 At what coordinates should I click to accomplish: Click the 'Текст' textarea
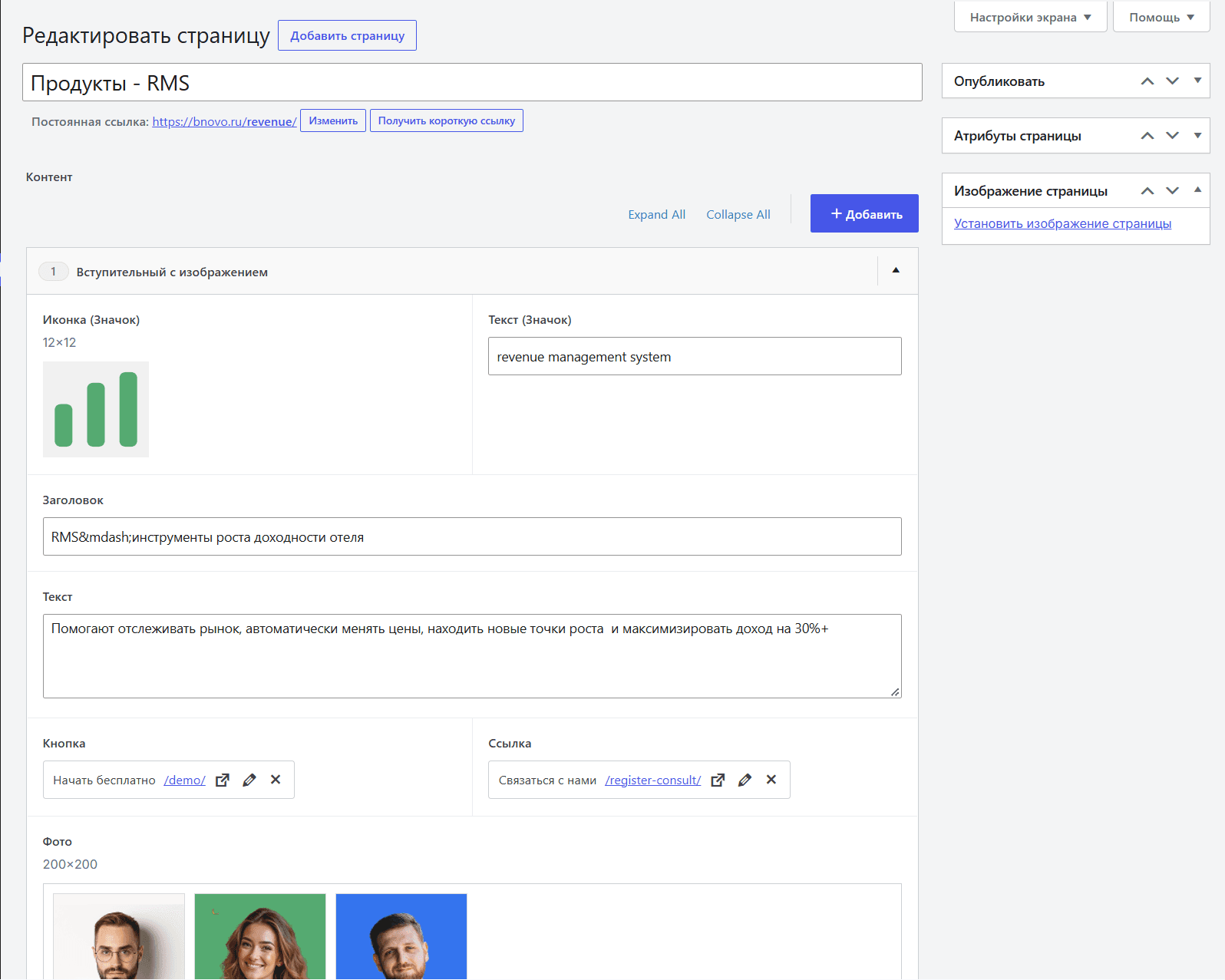(x=472, y=656)
